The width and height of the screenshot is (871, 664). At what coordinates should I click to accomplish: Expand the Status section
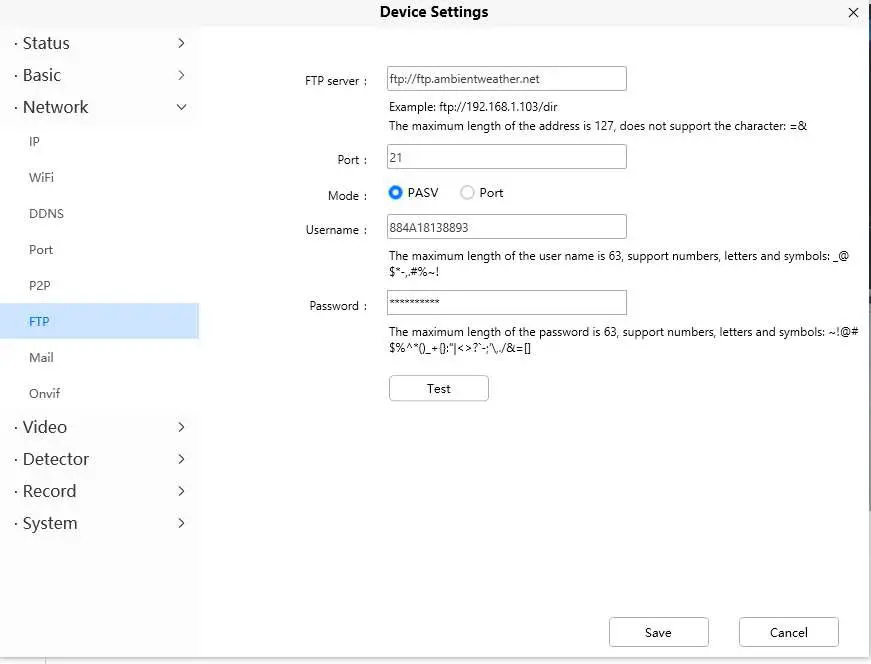tap(99, 43)
